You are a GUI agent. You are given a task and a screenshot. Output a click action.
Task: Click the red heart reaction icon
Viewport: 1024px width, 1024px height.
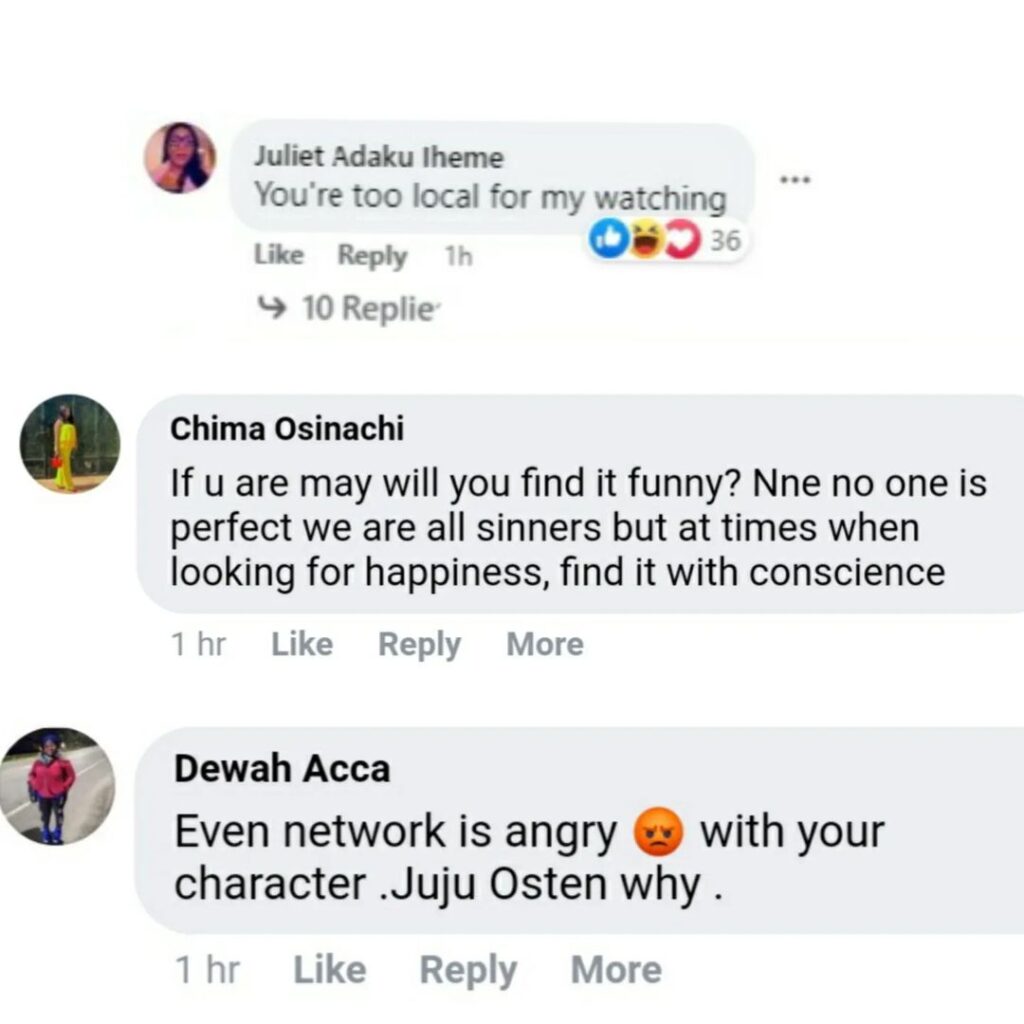pyautogui.click(x=683, y=240)
